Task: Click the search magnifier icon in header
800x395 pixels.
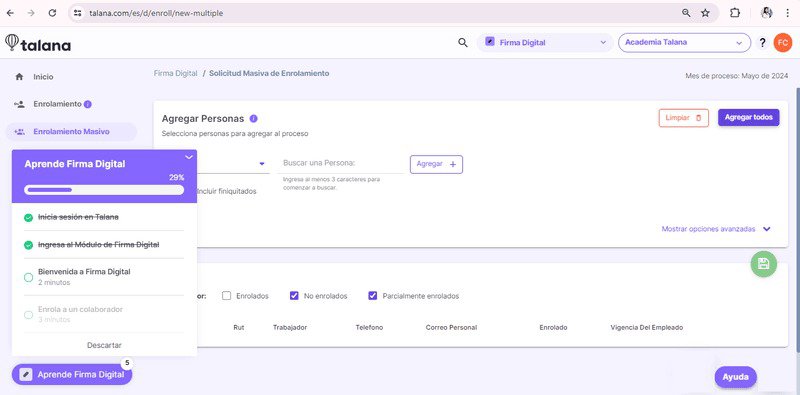Action: 463,43
